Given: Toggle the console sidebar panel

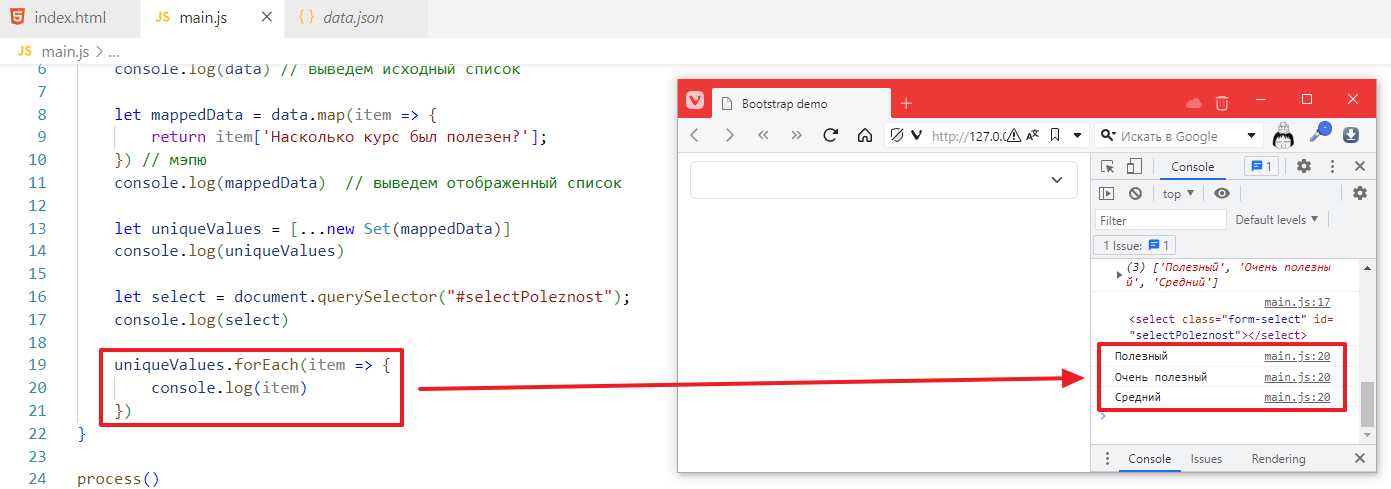Looking at the screenshot, I should click(x=1107, y=194).
